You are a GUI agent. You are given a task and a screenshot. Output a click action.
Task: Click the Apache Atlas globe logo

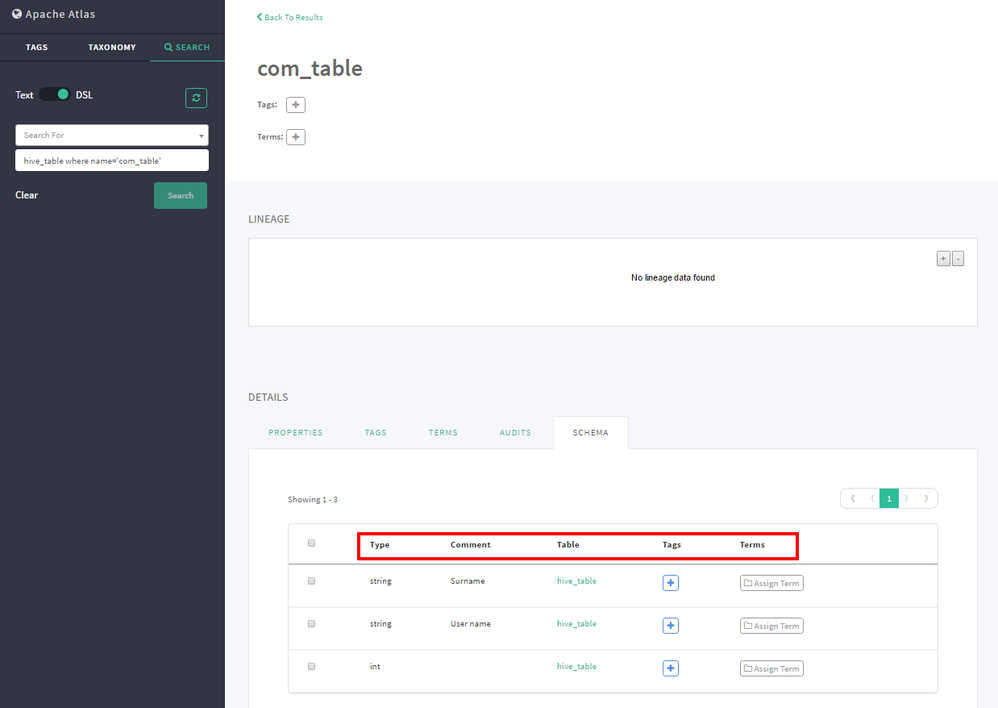(x=17, y=14)
